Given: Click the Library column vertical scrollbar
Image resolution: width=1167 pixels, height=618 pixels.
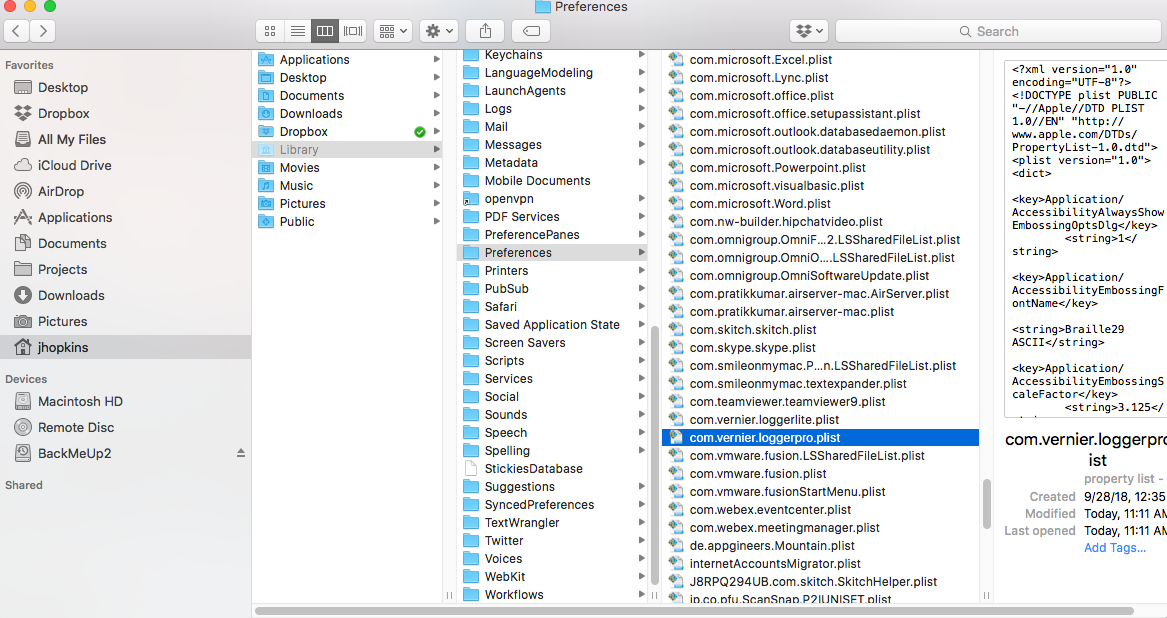Looking at the screenshot, I should point(655,454).
